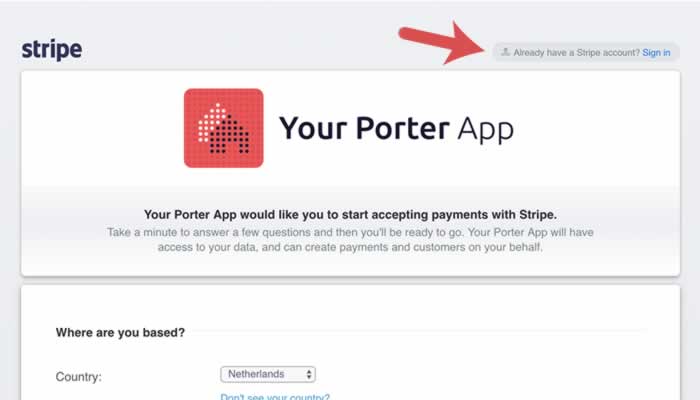Click the Stripe logo
The image size is (700, 400).
point(52,50)
